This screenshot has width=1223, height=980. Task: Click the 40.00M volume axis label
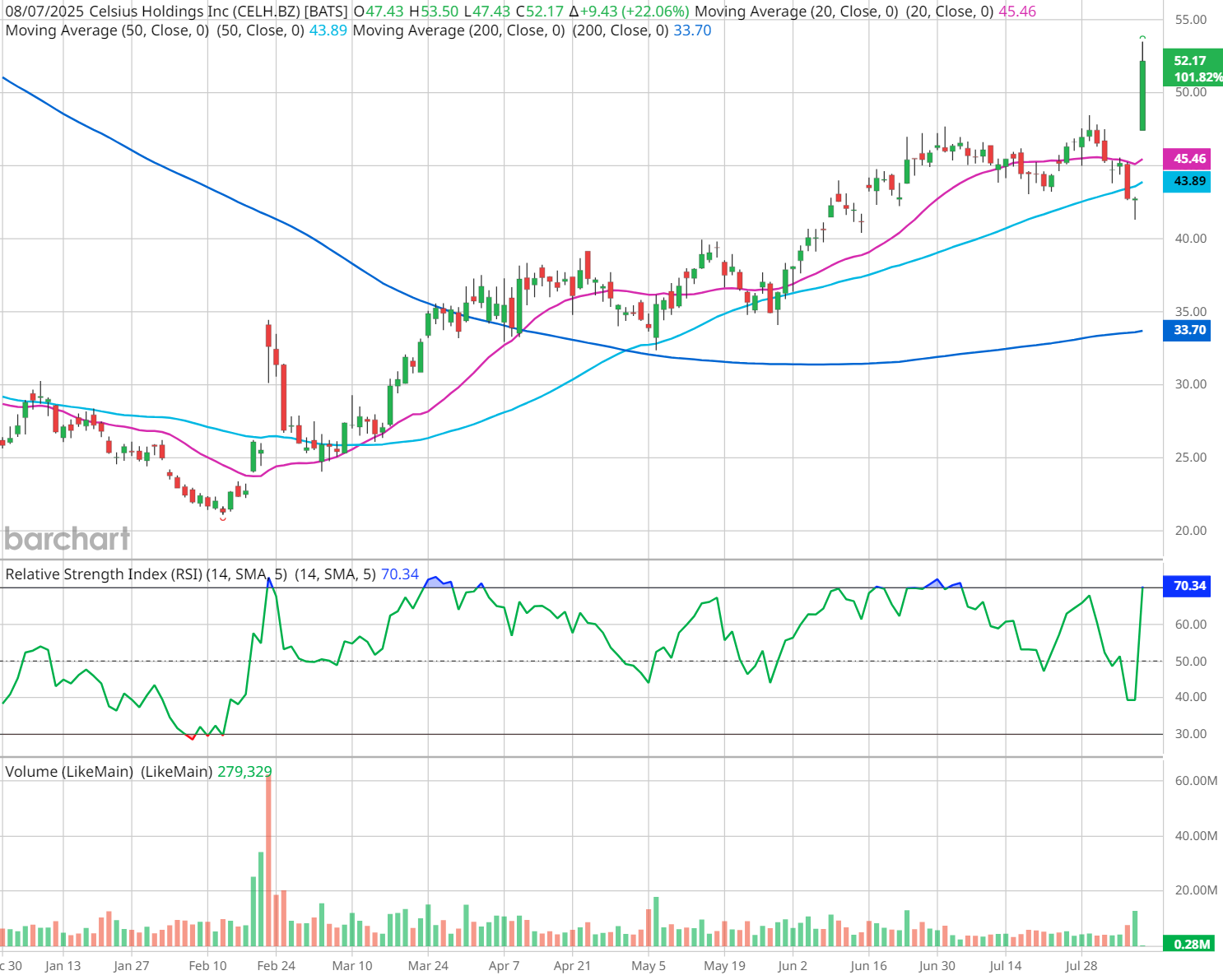click(x=1196, y=836)
